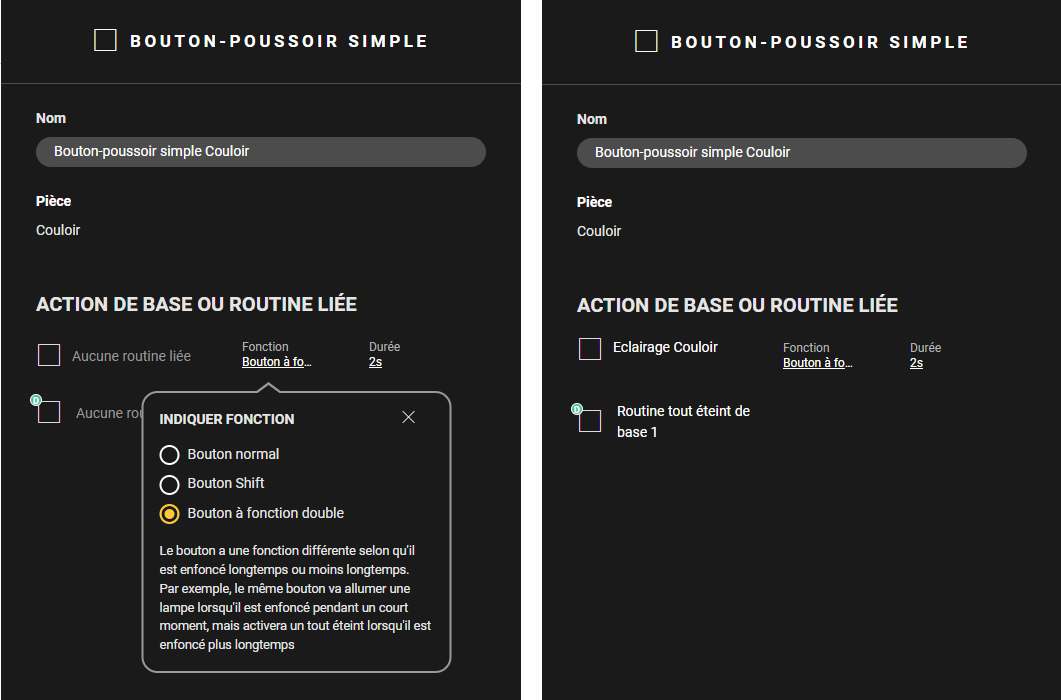Click the badged icon beside 'Routine tout éteint'

click(589, 420)
